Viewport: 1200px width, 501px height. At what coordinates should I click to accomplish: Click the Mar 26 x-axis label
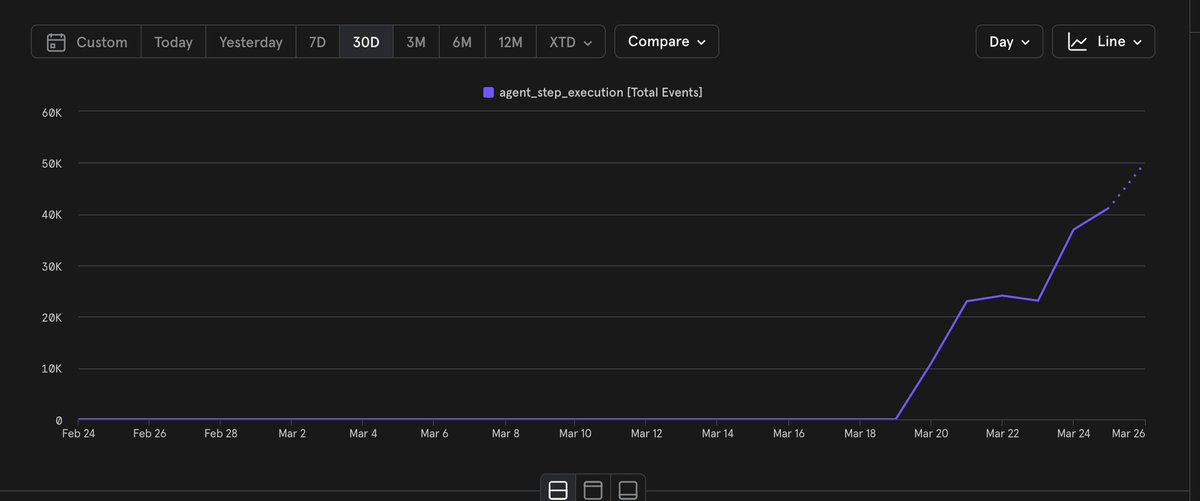(x=1128, y=433)
